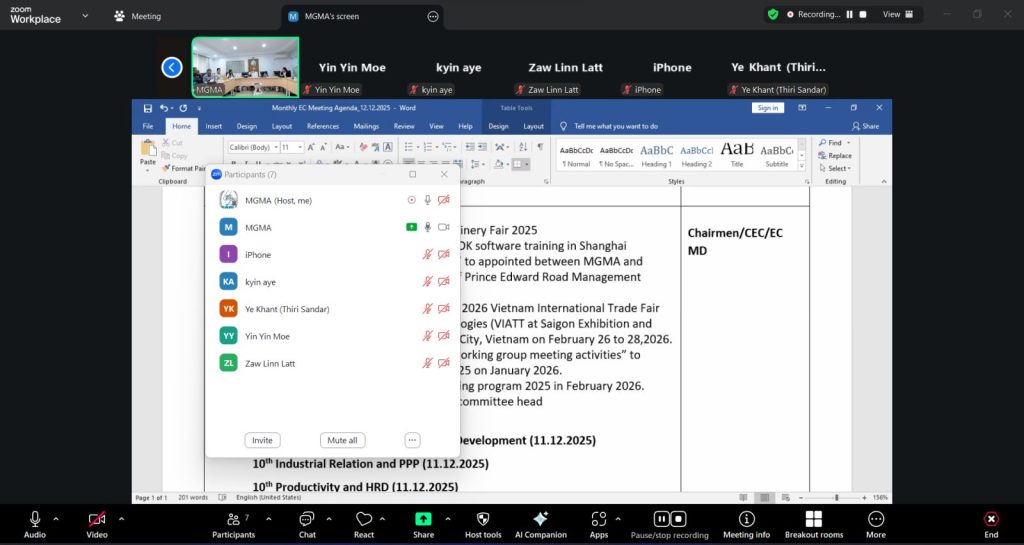Open the View dropdown at top
Screen dimensions: 1024x545
(897, 14)
